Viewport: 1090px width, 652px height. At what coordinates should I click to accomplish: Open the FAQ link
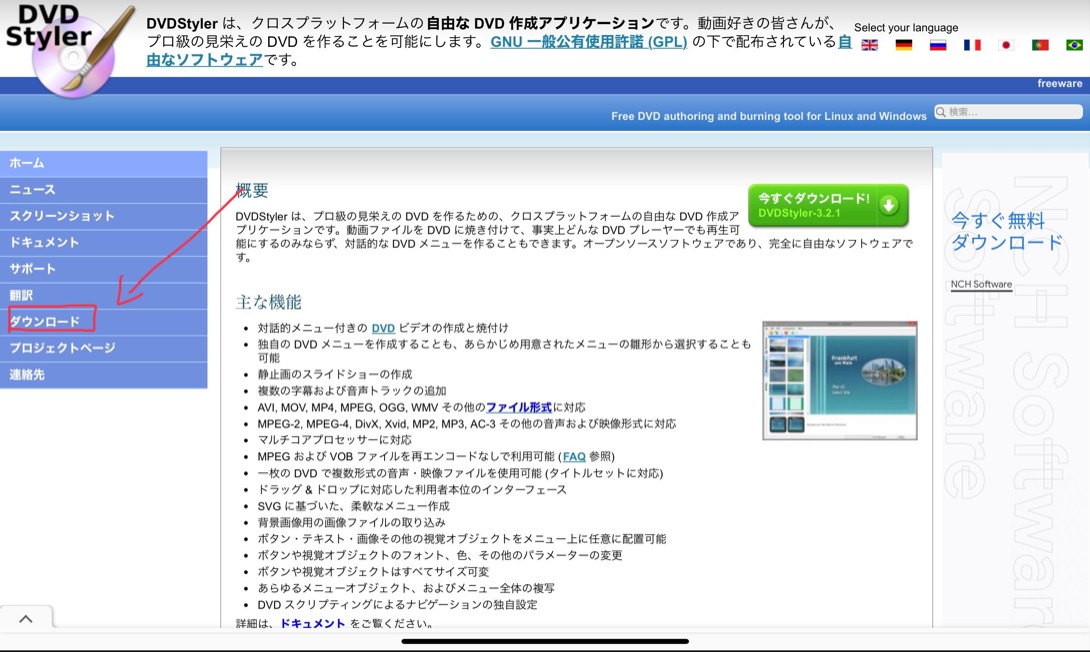point(574,457)
